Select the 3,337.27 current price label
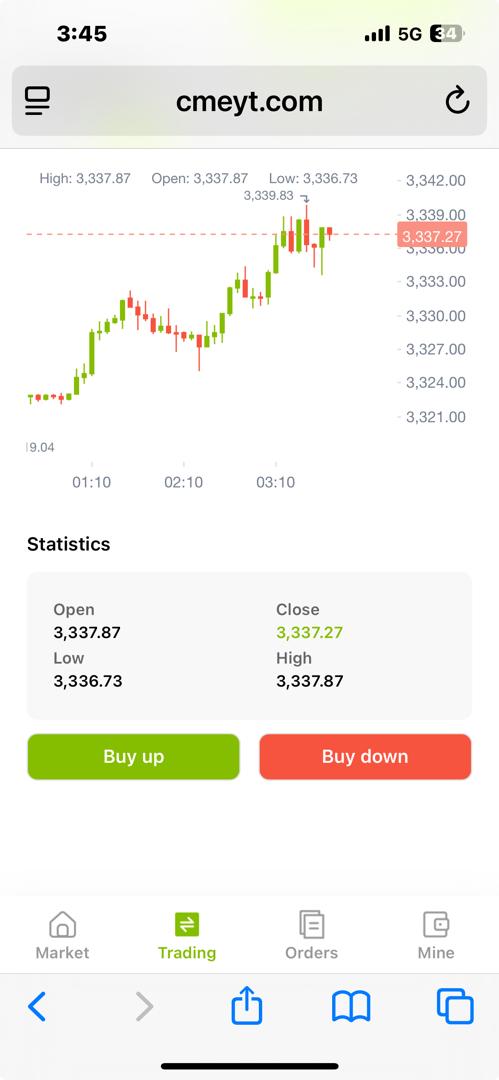The image size is (499, 1080). [x=432, y=236]
